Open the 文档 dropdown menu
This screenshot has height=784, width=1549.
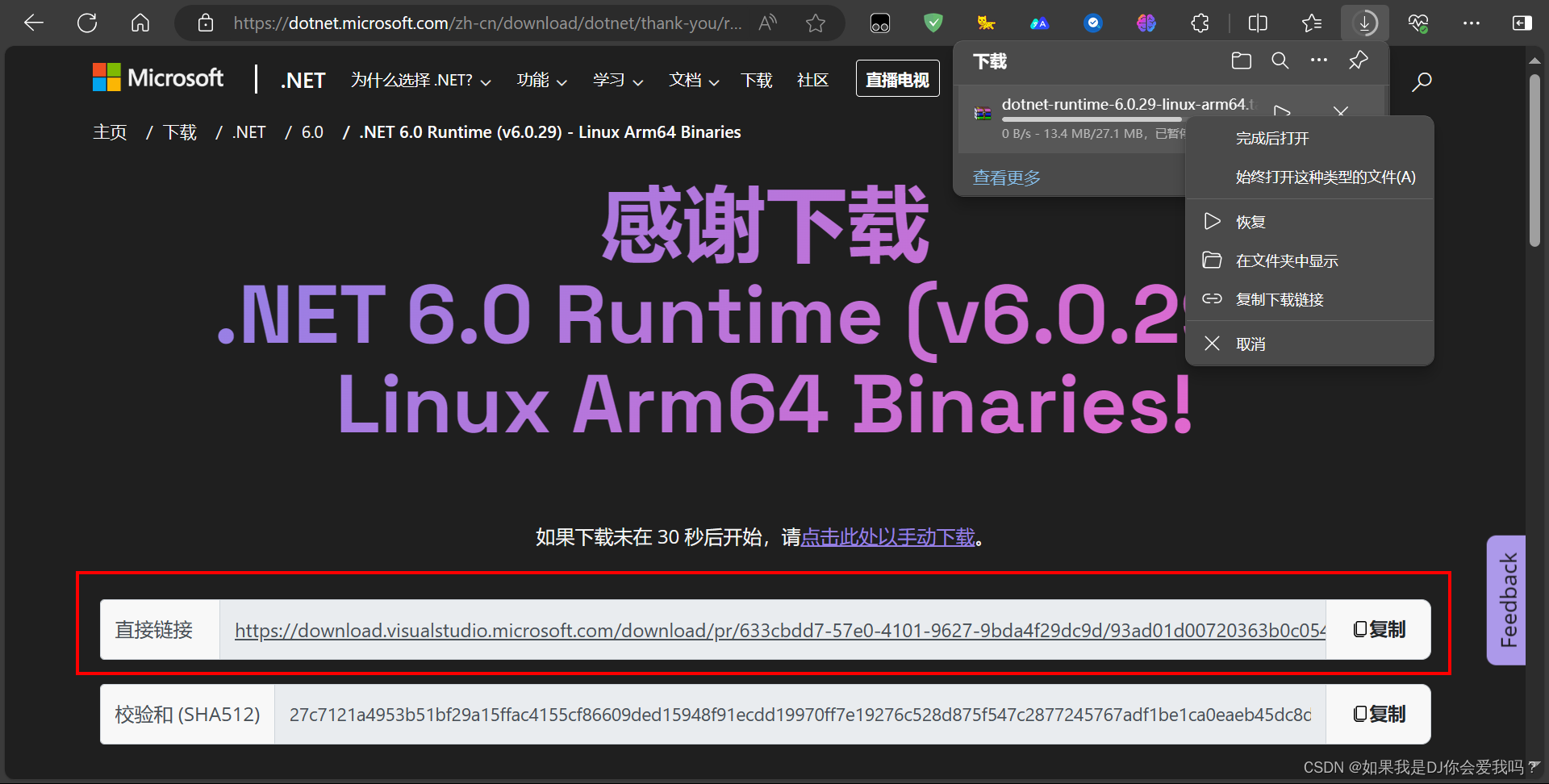693,80
